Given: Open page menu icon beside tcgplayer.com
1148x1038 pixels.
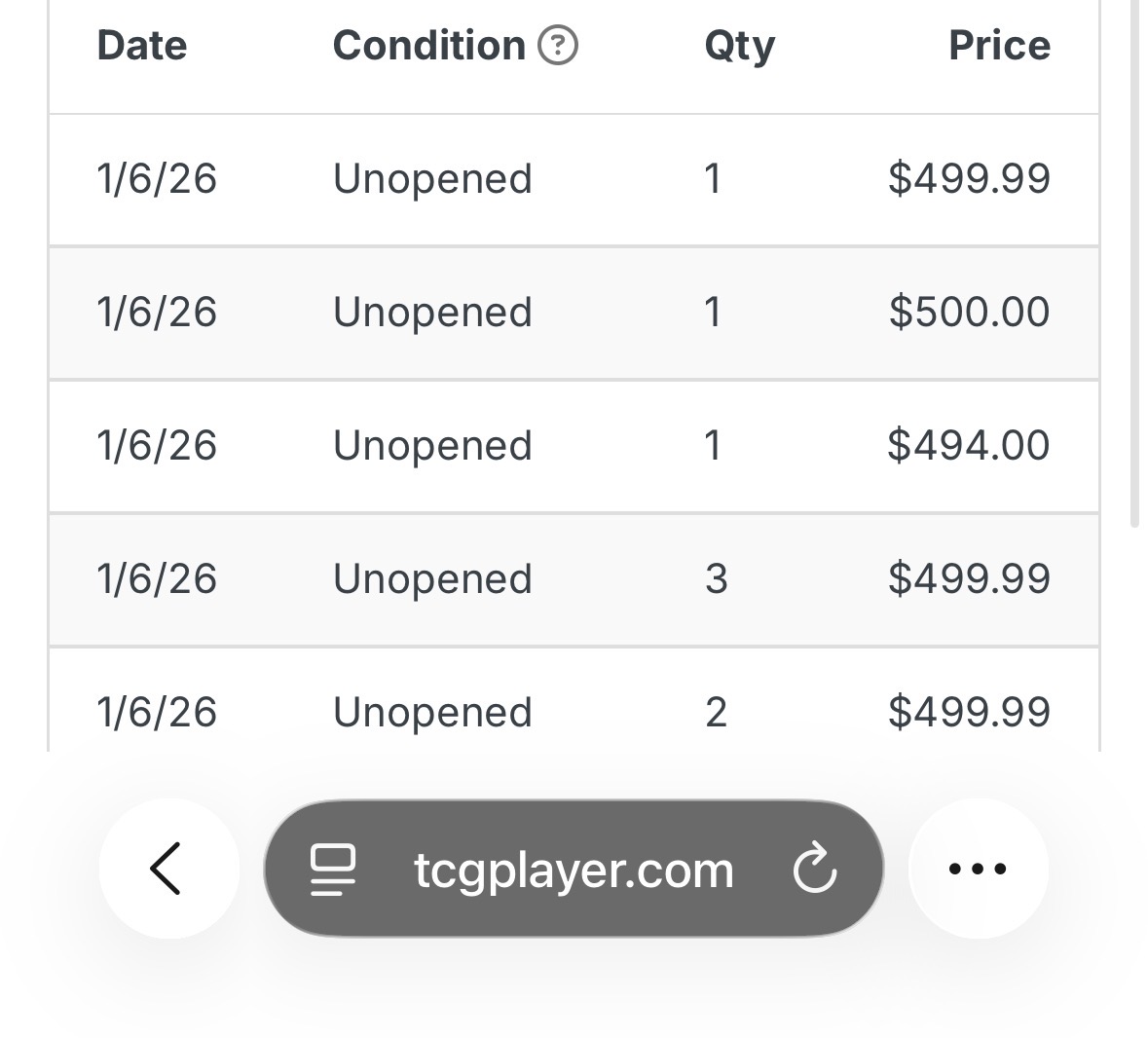Looking at the screenshot, I should click(333, 869).
